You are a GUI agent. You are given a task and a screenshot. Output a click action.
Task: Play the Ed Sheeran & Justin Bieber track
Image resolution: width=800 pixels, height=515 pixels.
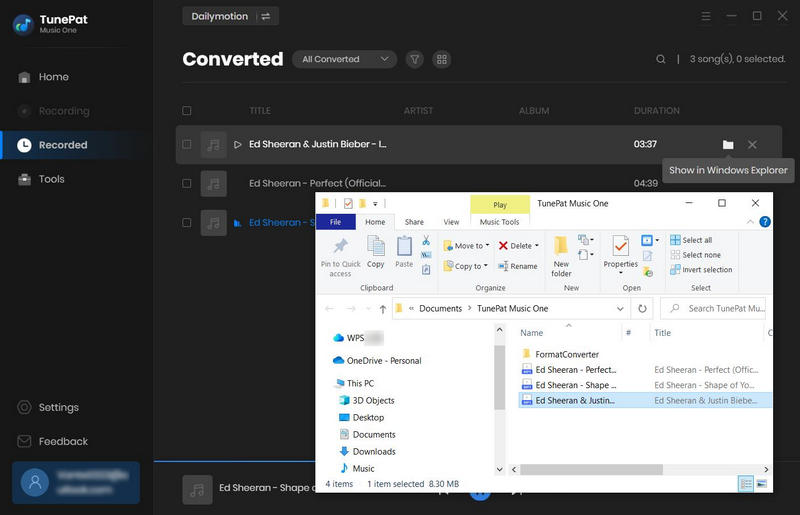pyautogui.click(x=238, y=145)
